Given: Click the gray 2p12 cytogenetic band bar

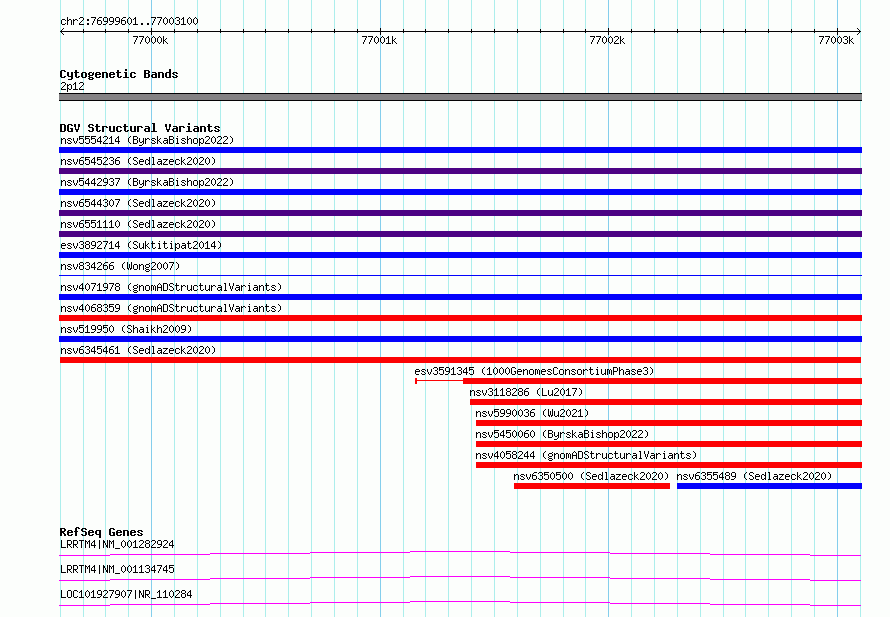Looking at the screenshot, I should coord(460,97).
